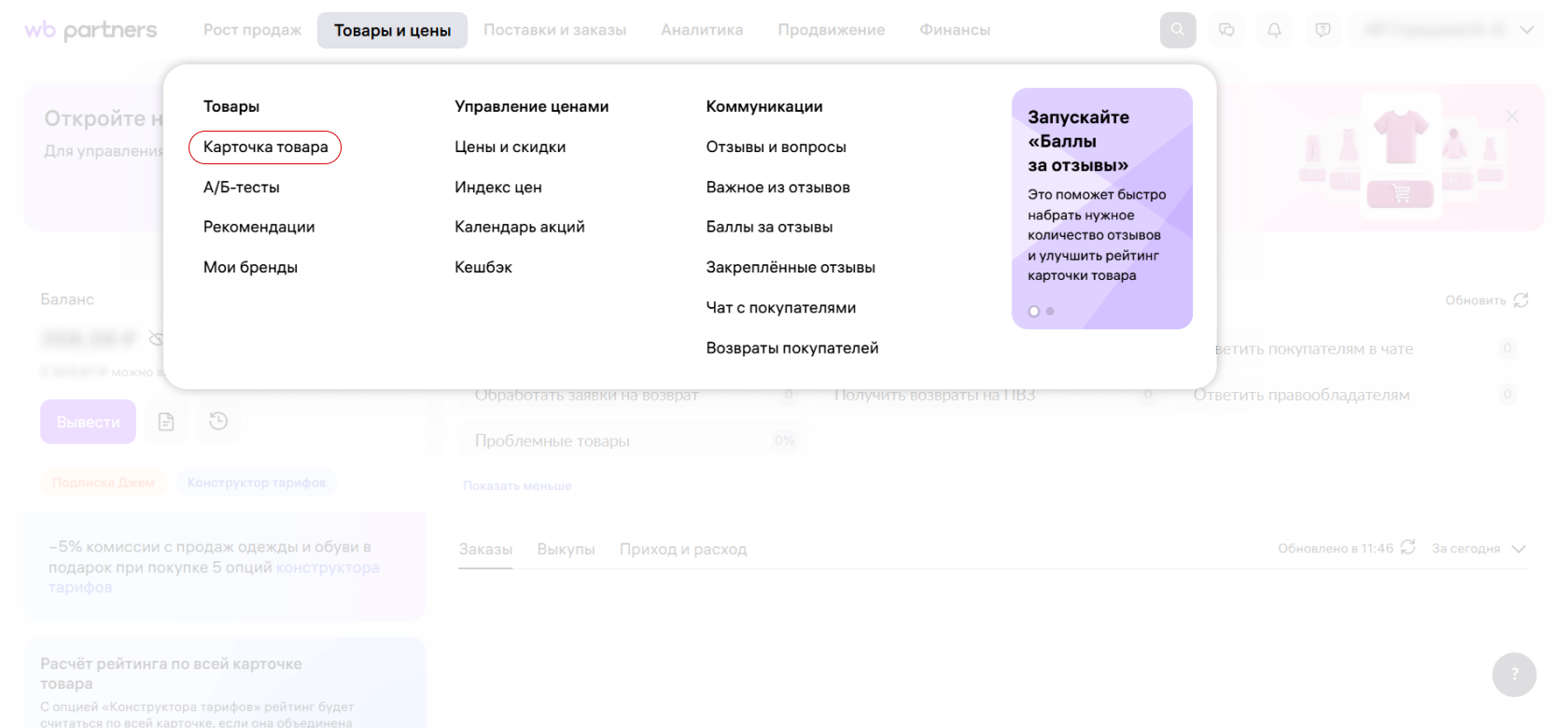Select the Баллы за отзывы menu entry
Screen dimensions: 1568x728
[769, 228]
